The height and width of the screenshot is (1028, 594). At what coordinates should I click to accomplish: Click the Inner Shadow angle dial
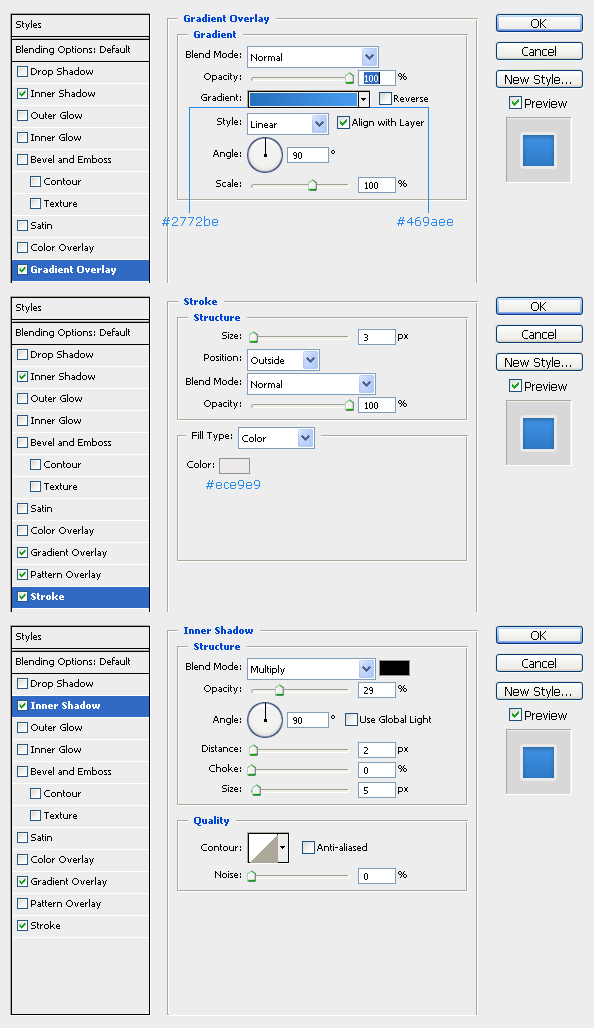tap(265, 719)
